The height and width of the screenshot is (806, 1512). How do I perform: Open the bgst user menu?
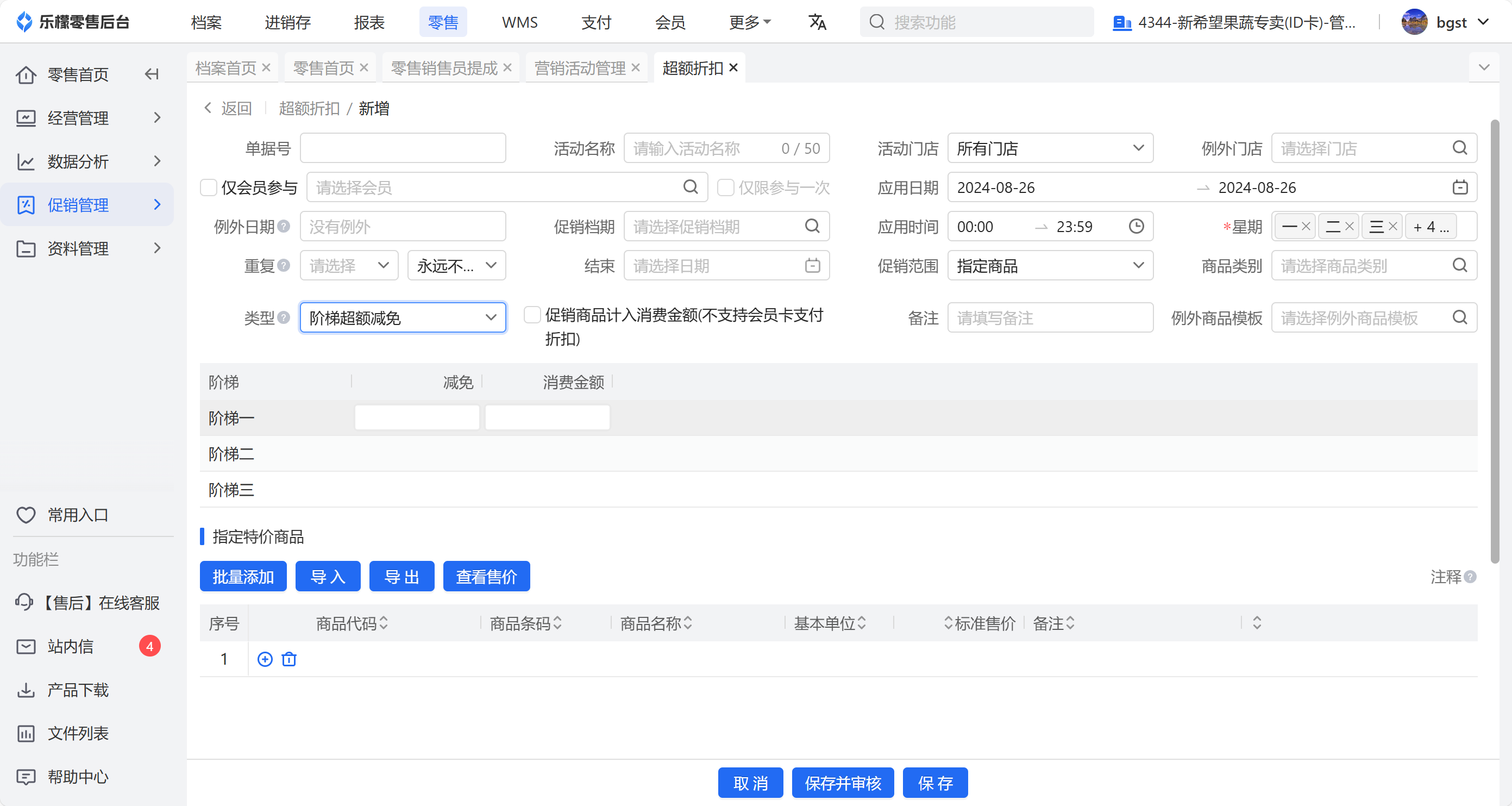point(1445,22)
